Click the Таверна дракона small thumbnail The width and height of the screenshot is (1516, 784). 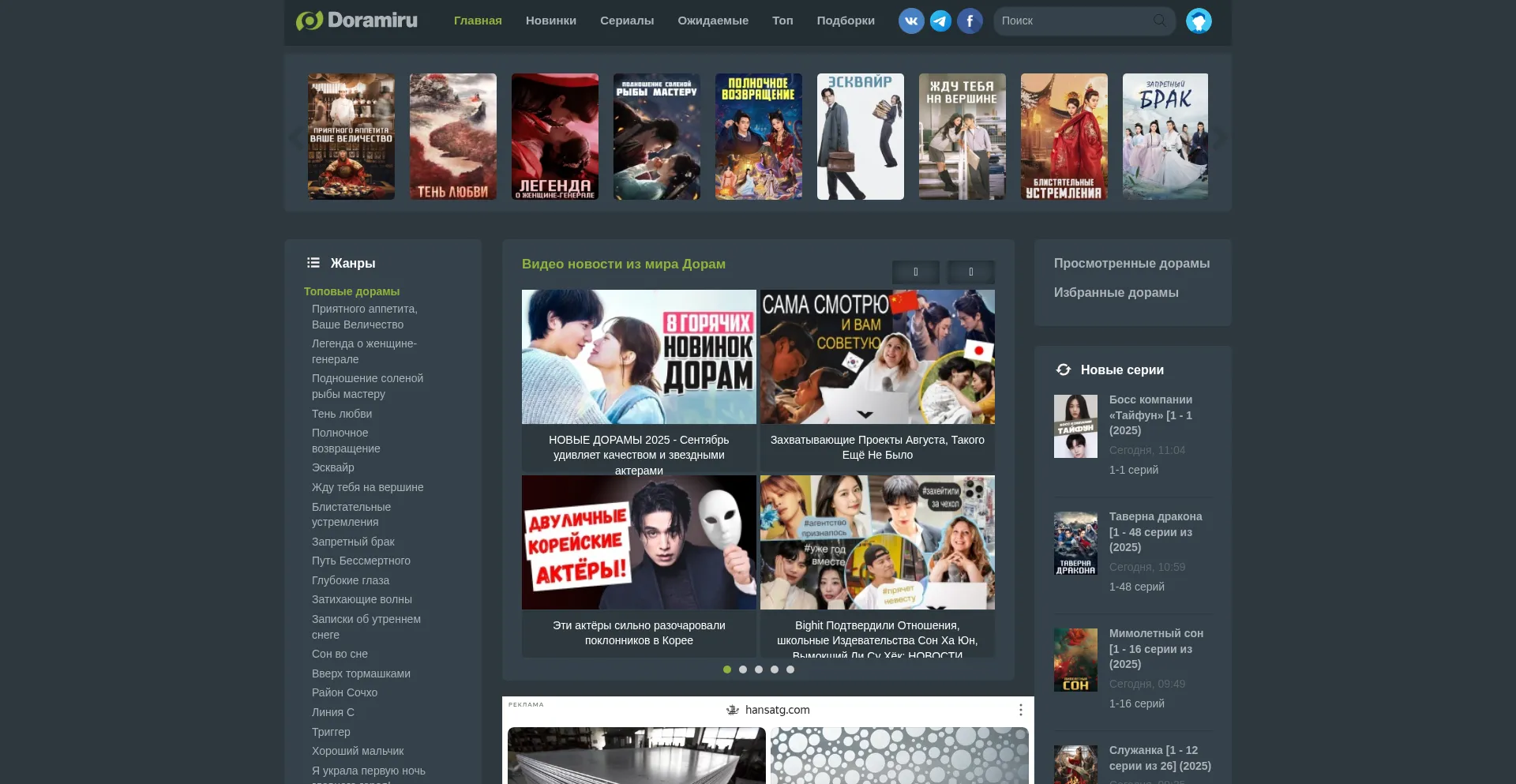[1075, 543]
